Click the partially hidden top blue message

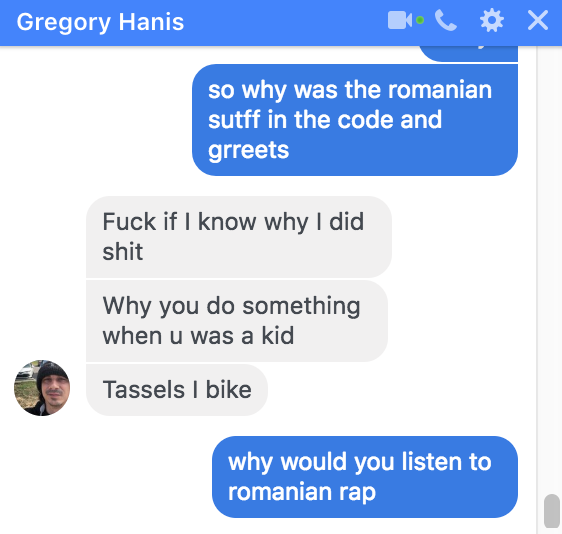(469, 53)
